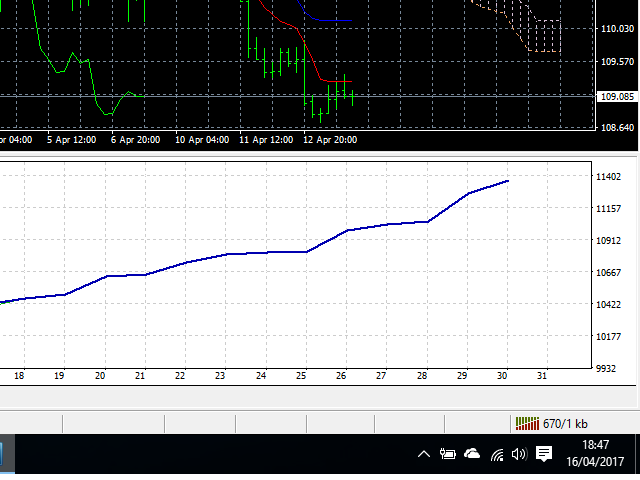This screenshot has height=480, width=640.
Task: Click the volume speaker icon
Action: click(x=518, y=454)
